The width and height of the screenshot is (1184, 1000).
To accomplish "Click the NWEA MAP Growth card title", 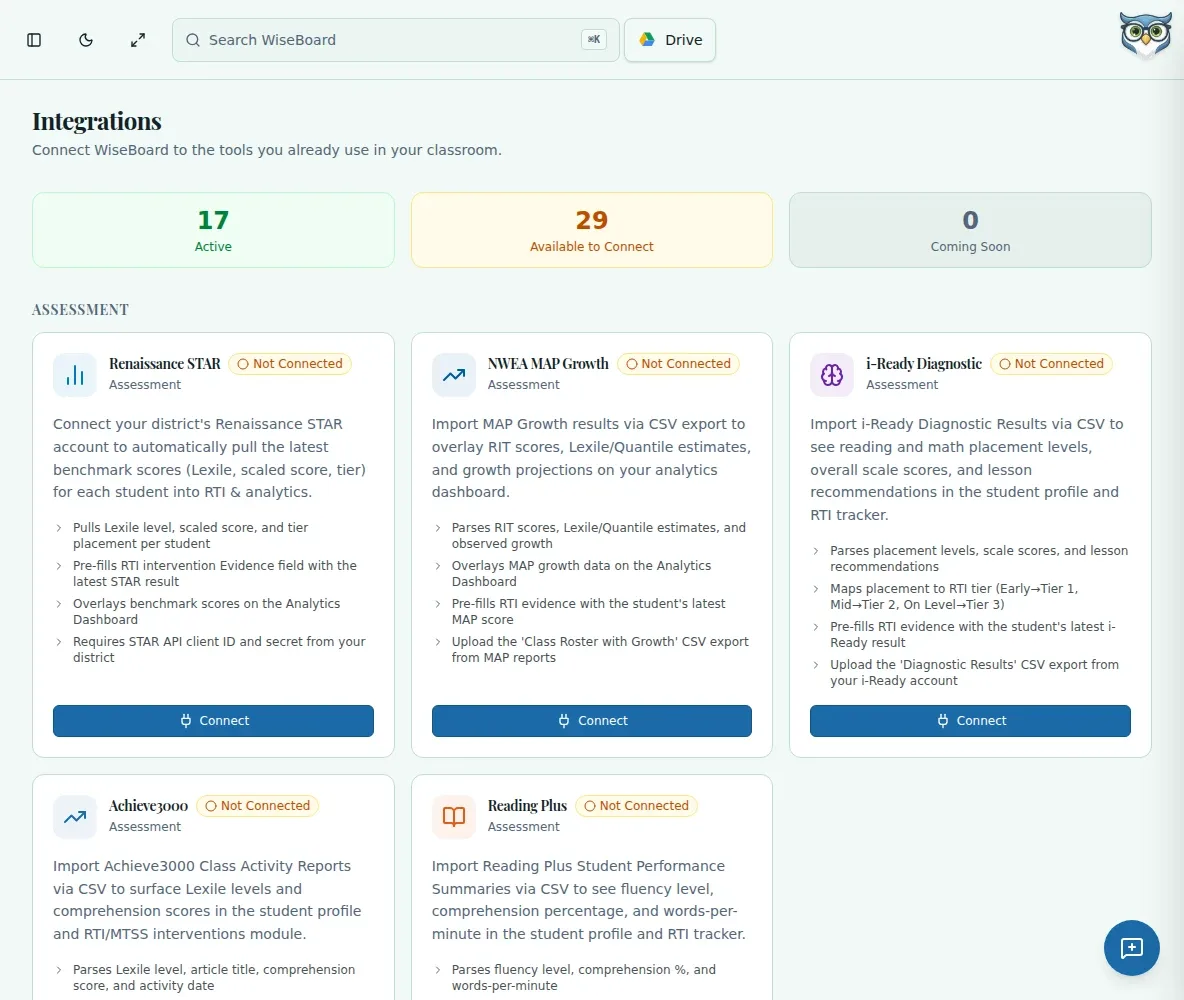I will (548, 364).
